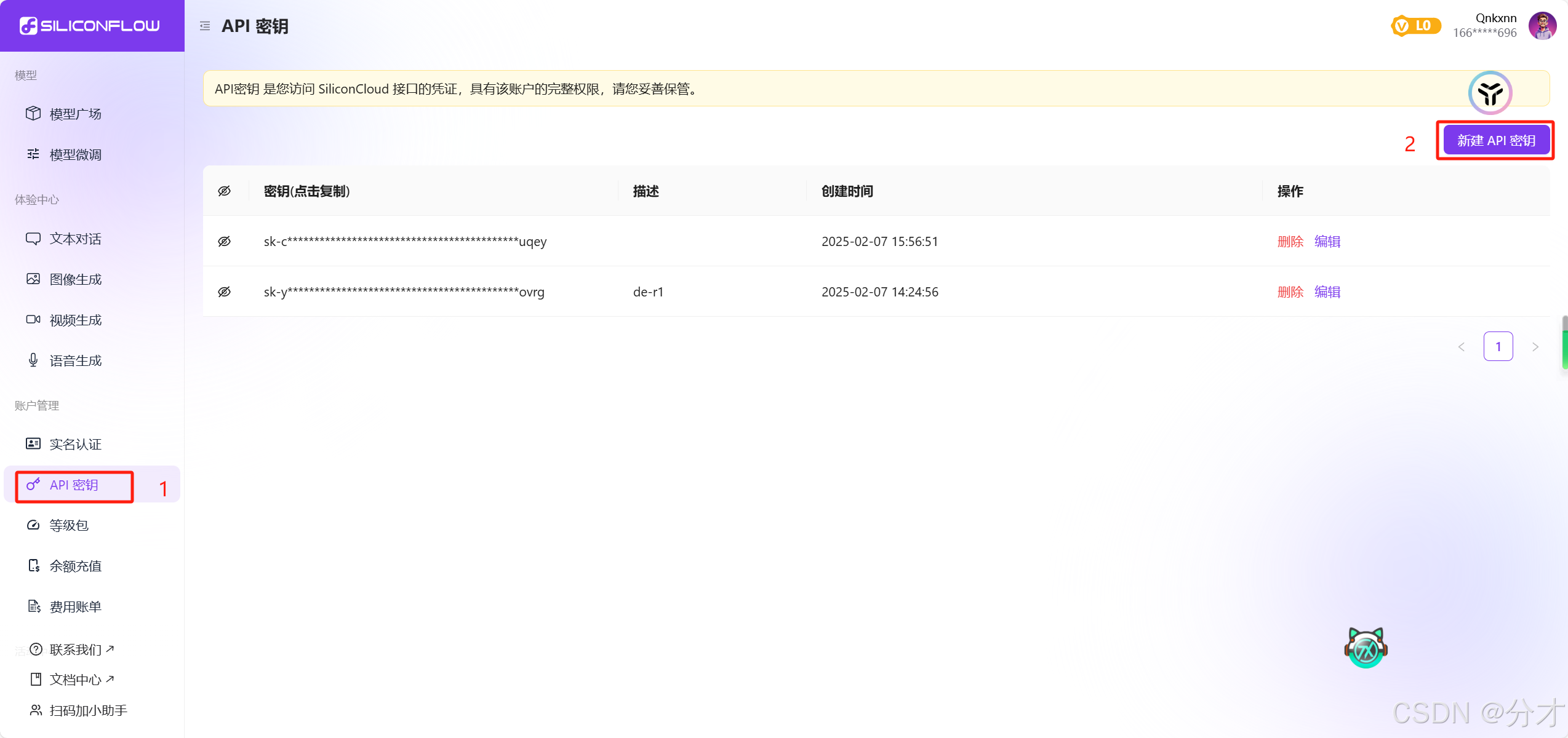Open the cat mascot assistant icon

pyautogui.click(x=1366, y=648)
